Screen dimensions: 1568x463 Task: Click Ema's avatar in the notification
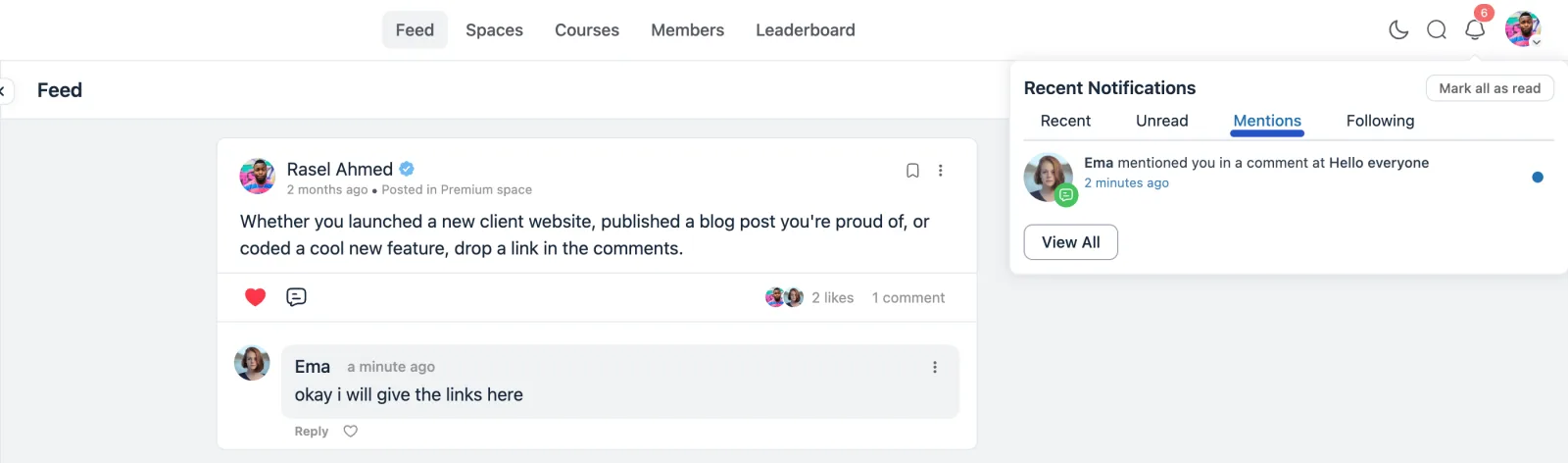(x=1049, y=178)
